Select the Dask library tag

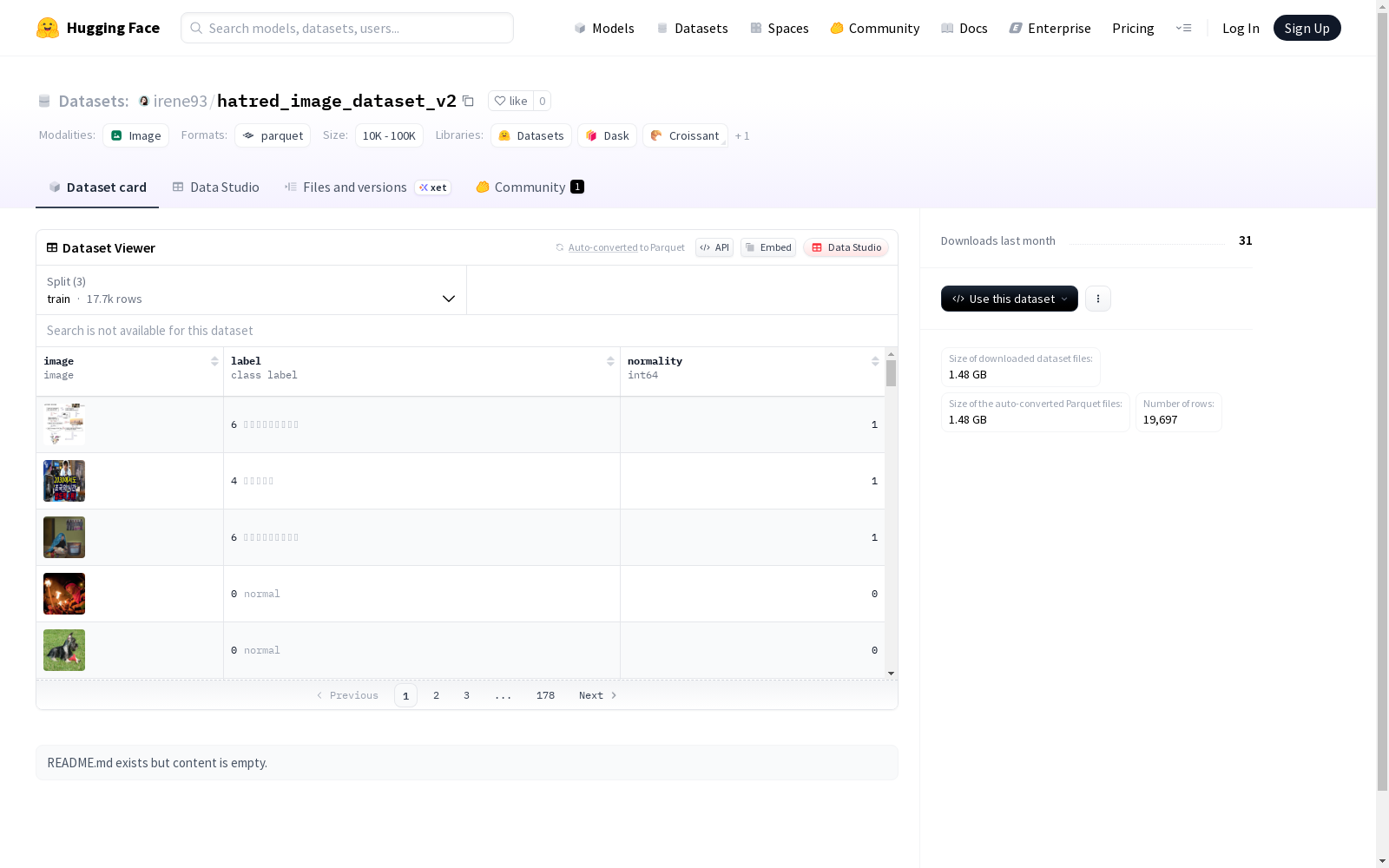tap(607, 135)
